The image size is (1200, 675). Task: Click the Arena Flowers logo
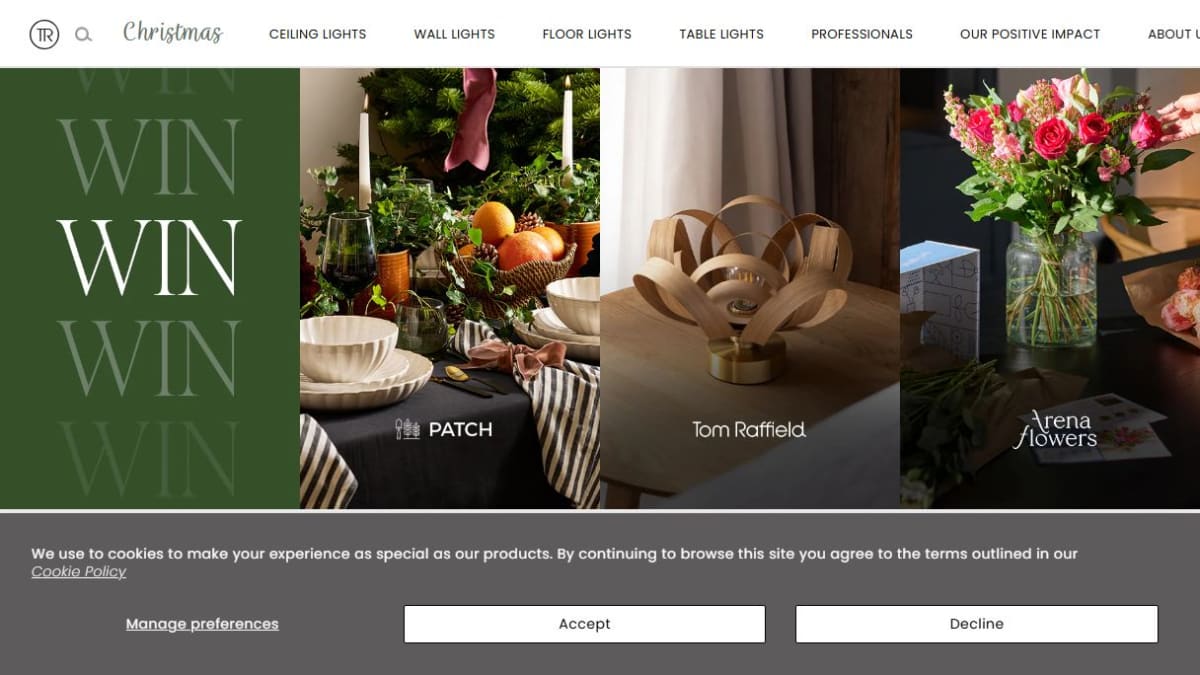[x=1055, y=428]
